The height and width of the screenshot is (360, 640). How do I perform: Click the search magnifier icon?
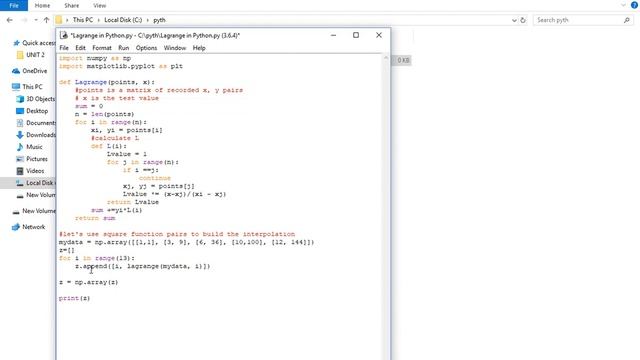[x=627, y=20]
